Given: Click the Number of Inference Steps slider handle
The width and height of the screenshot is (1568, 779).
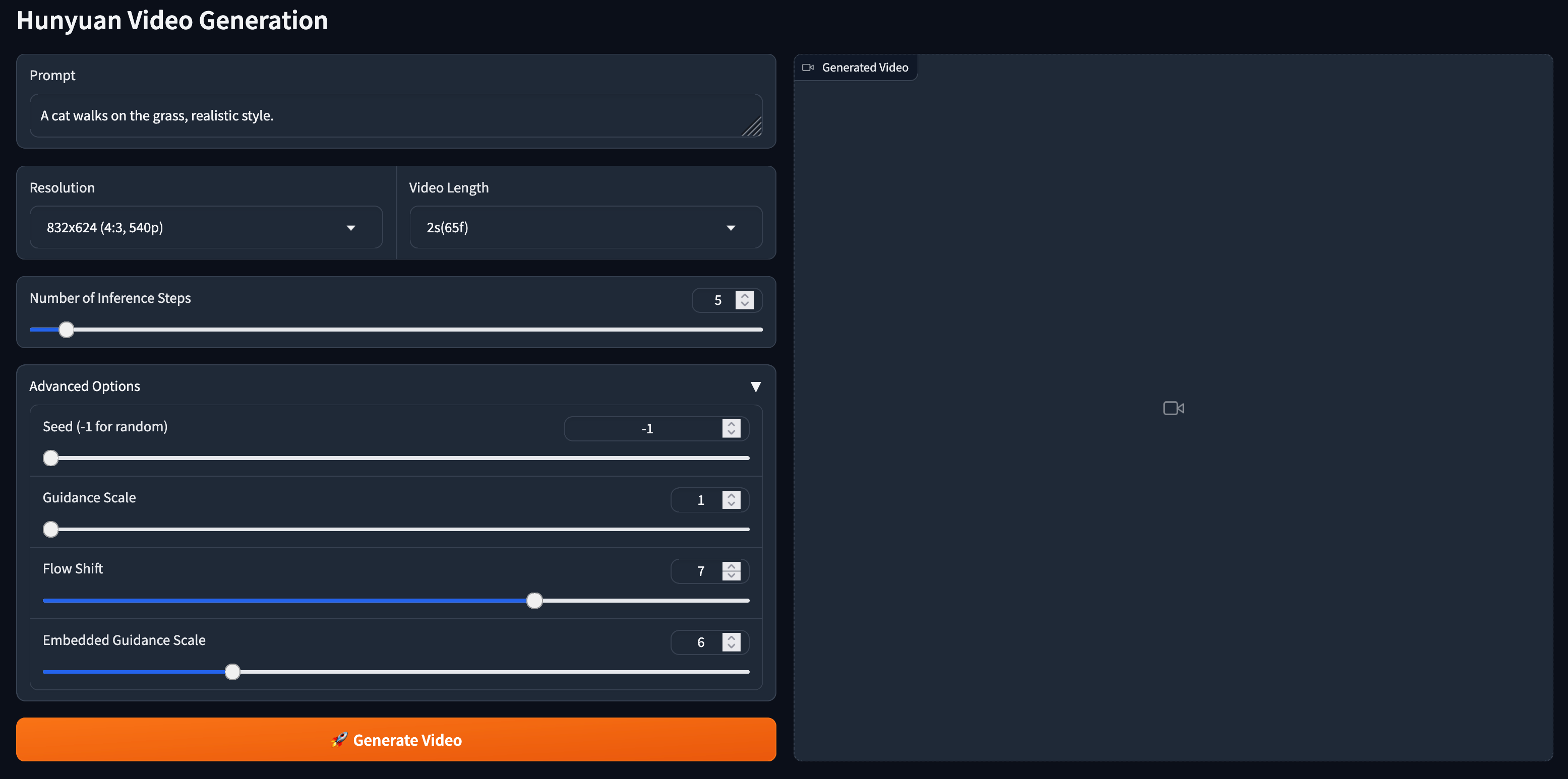Looking at the screenshot, I should [x=67, y=330].
